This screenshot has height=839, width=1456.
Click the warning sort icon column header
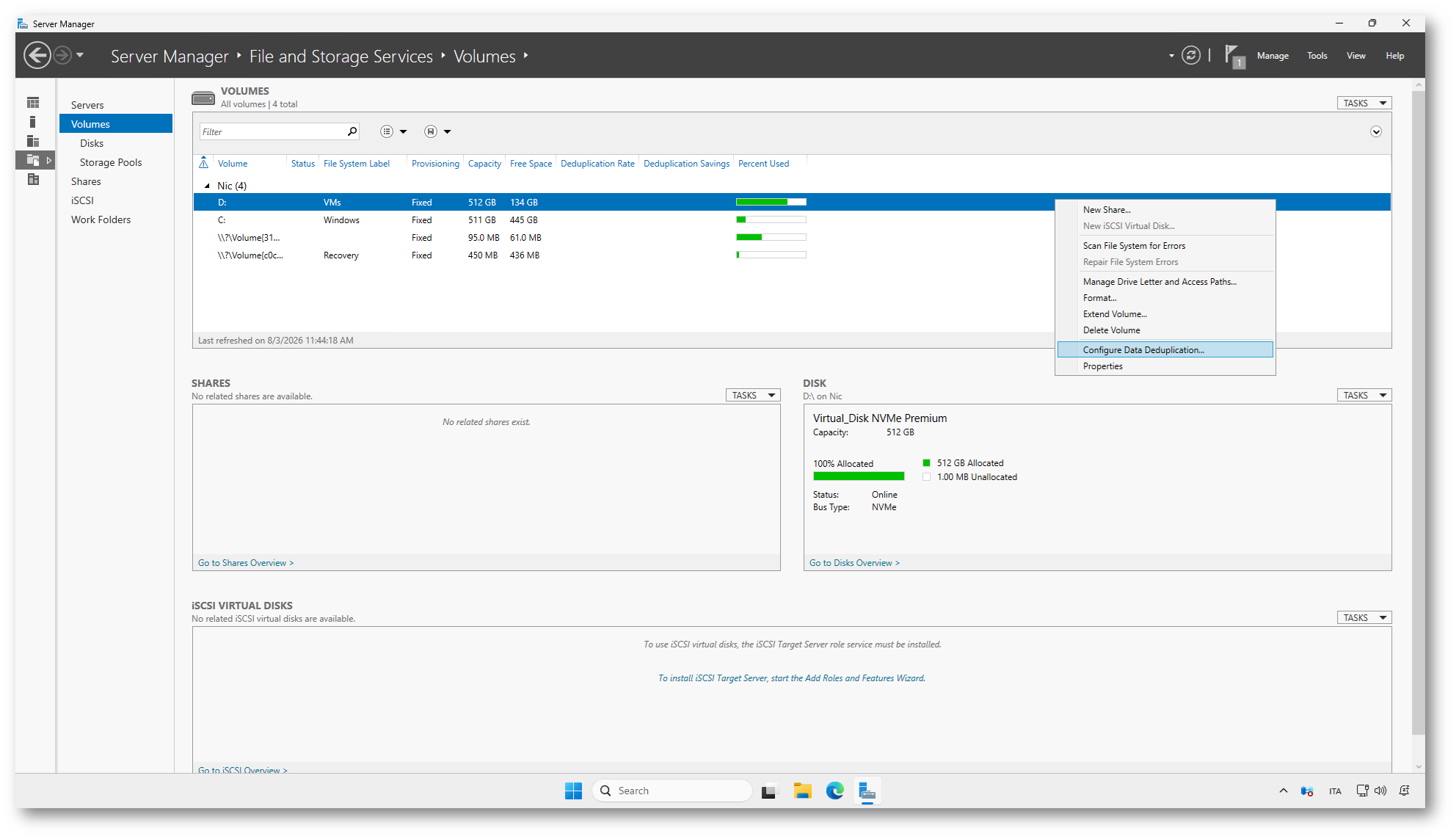(204, 163)
